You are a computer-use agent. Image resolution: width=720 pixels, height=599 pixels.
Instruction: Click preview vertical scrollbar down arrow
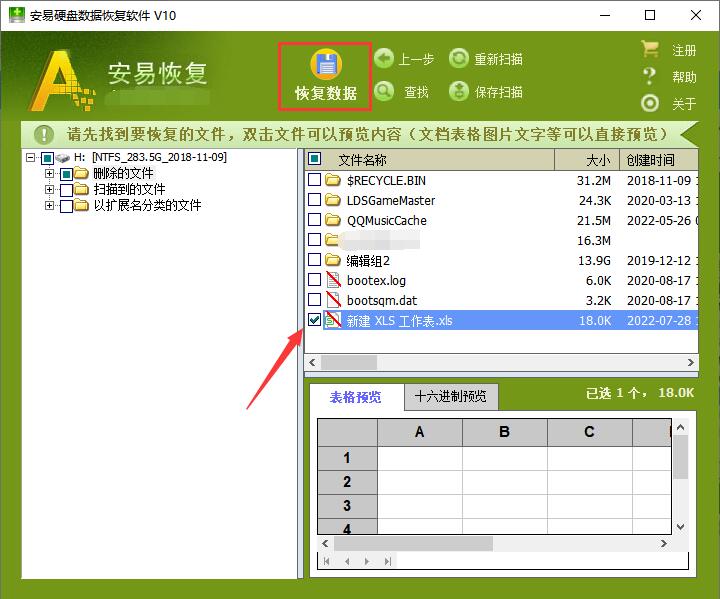click(x=681, y=526)
